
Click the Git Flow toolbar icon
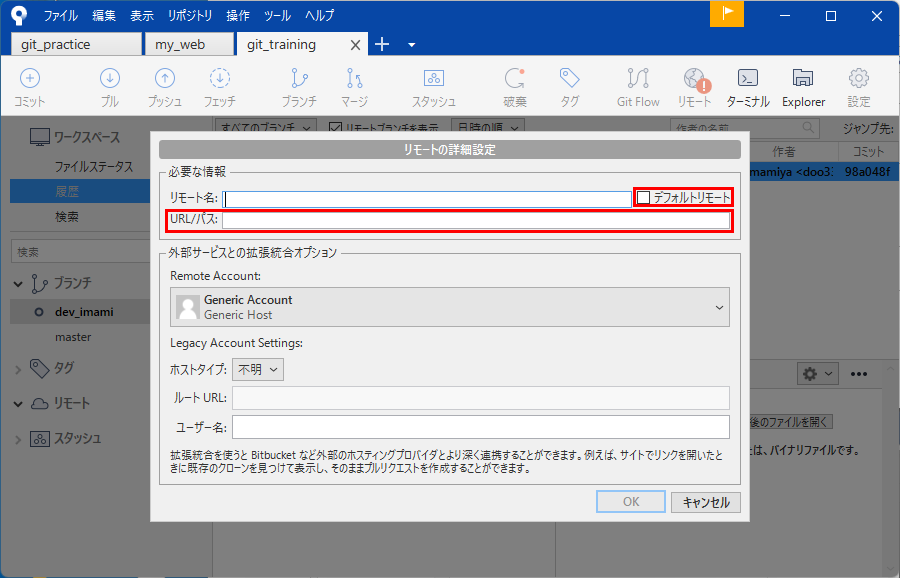tap(638, 87)
